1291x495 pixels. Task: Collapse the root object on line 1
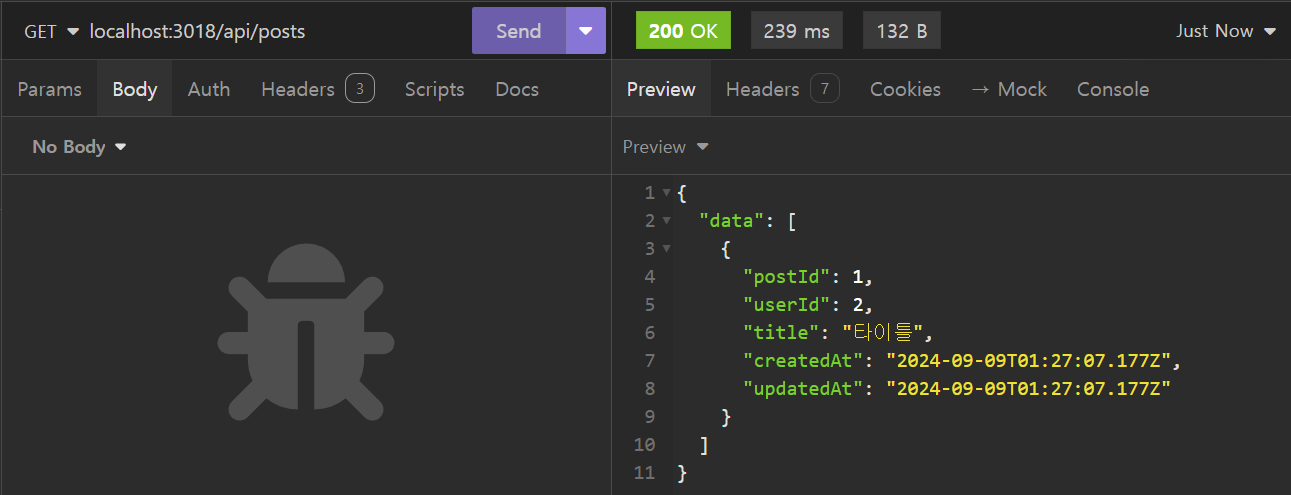(666, 192)
